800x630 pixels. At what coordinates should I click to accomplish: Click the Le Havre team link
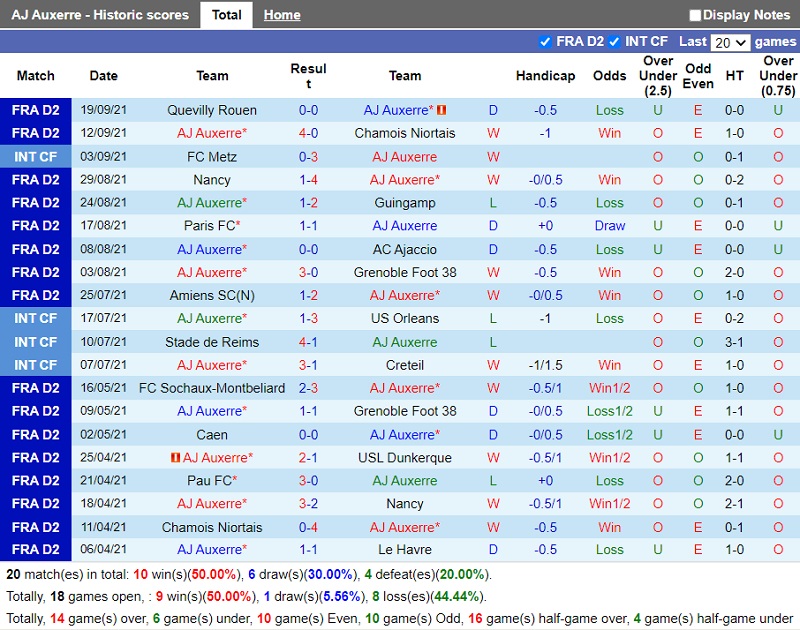pyautogui.click(x=405, y=549)
